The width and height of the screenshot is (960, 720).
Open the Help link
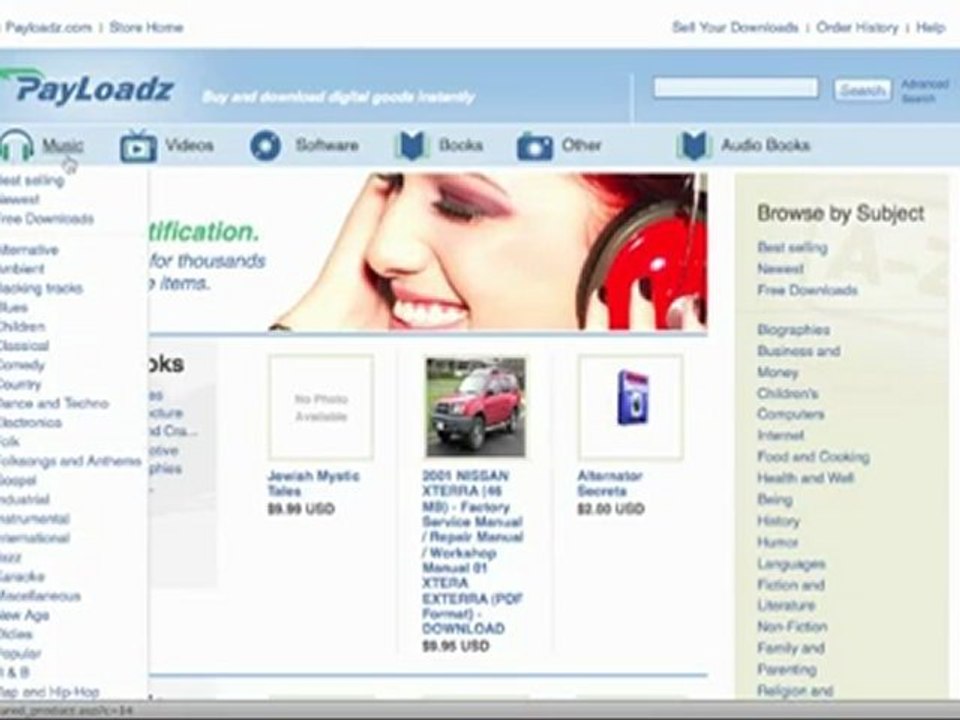tap(931, 28)
